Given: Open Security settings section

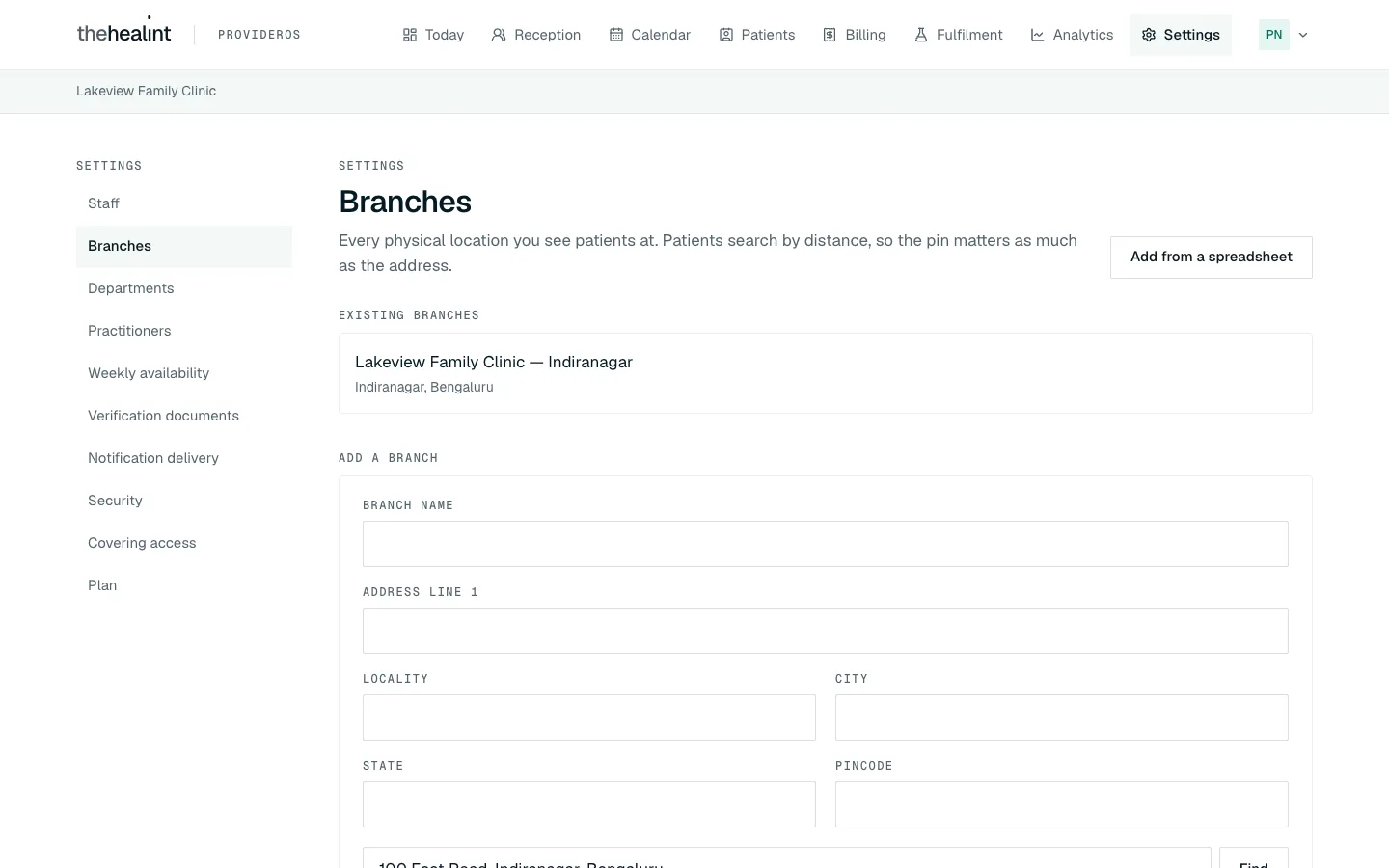Looking at the screenshot, I should click(x=184, y=501).
